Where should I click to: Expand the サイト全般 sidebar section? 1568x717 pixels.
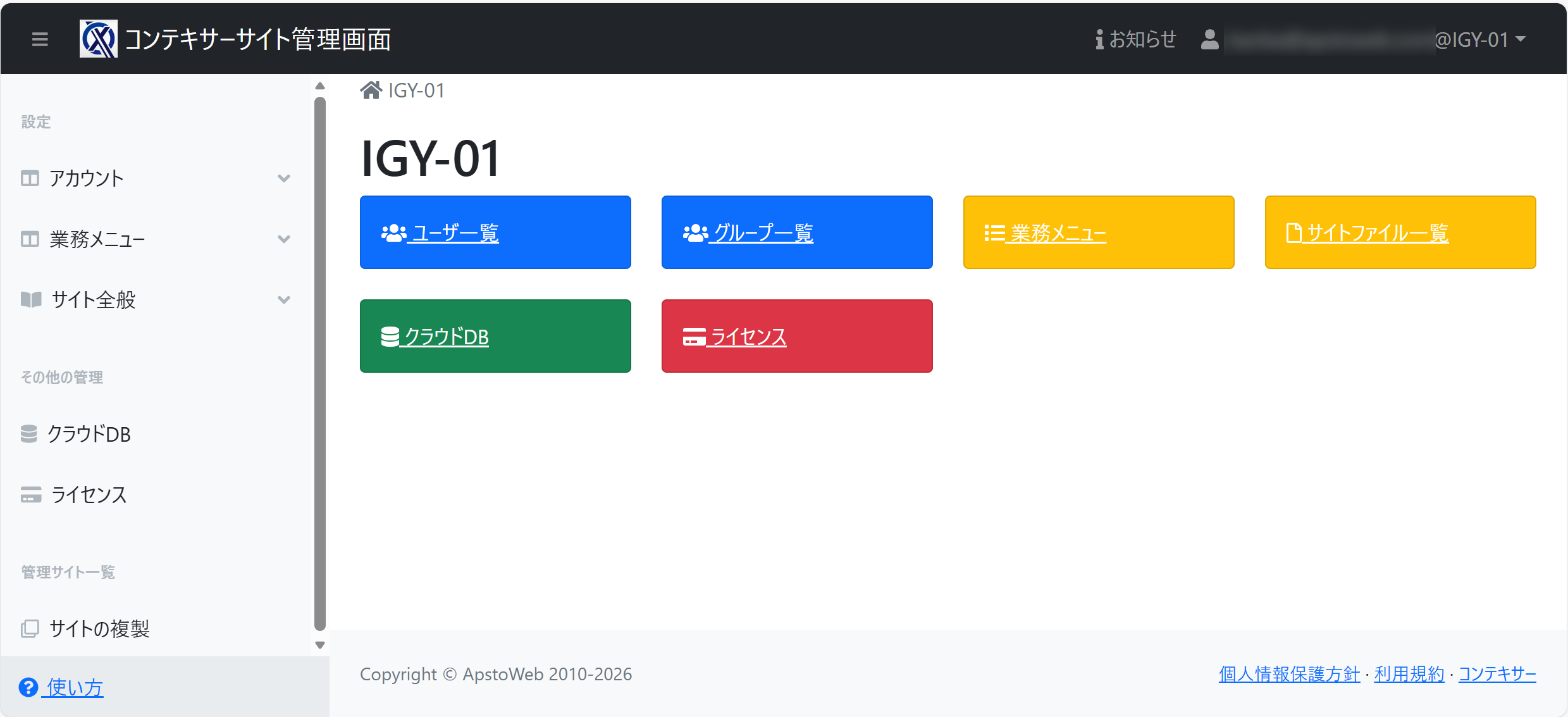(x=284, y=300)
